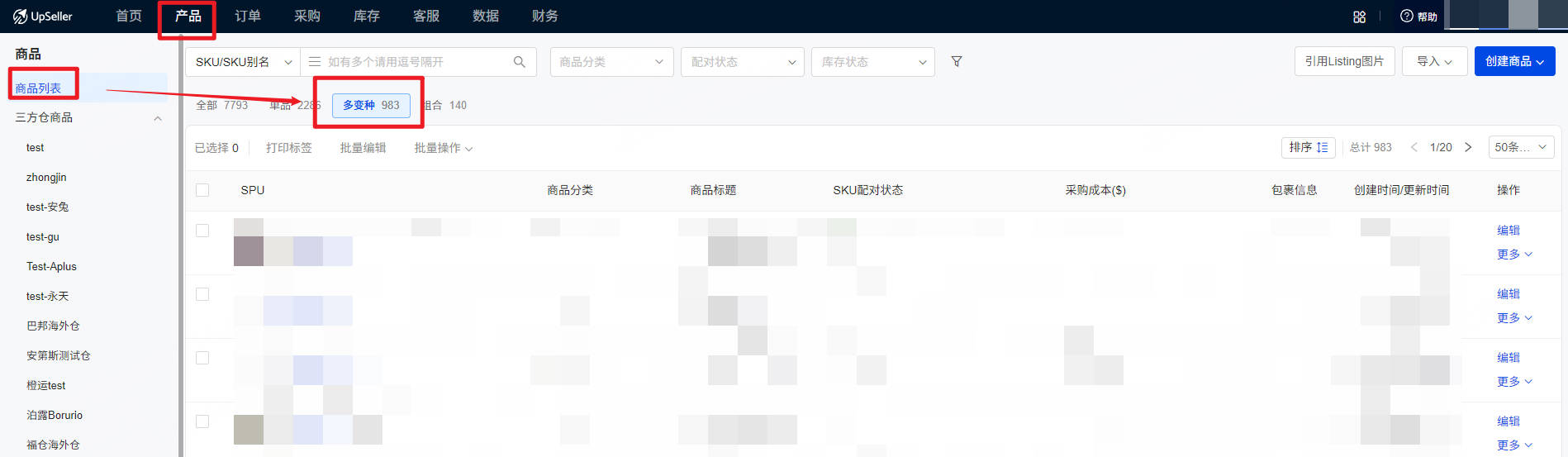Click the list icon in search box
This screenshot has height=457, width=1568.
[314, 62]
